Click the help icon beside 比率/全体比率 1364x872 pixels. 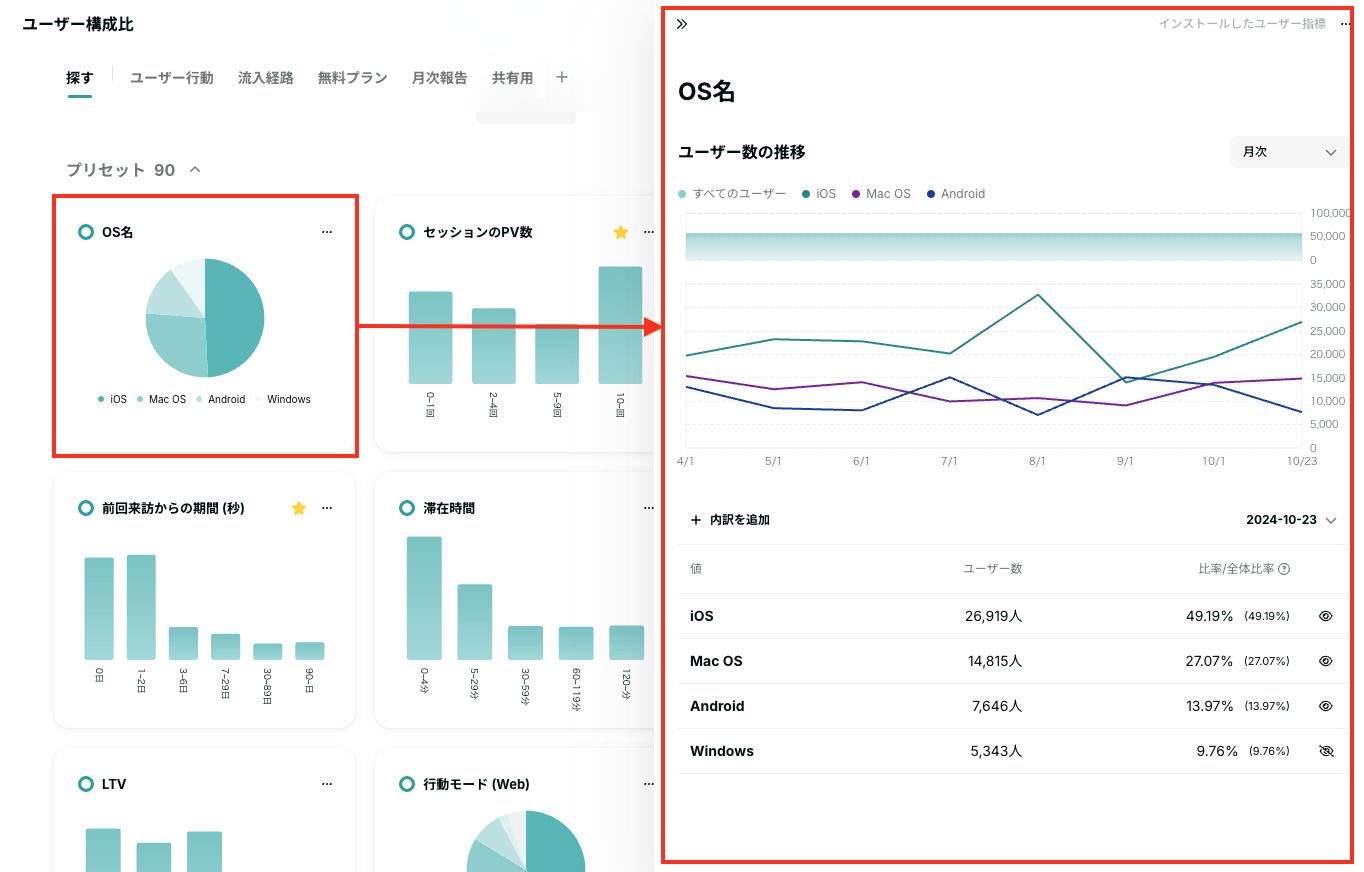[x=1284, y=569]
